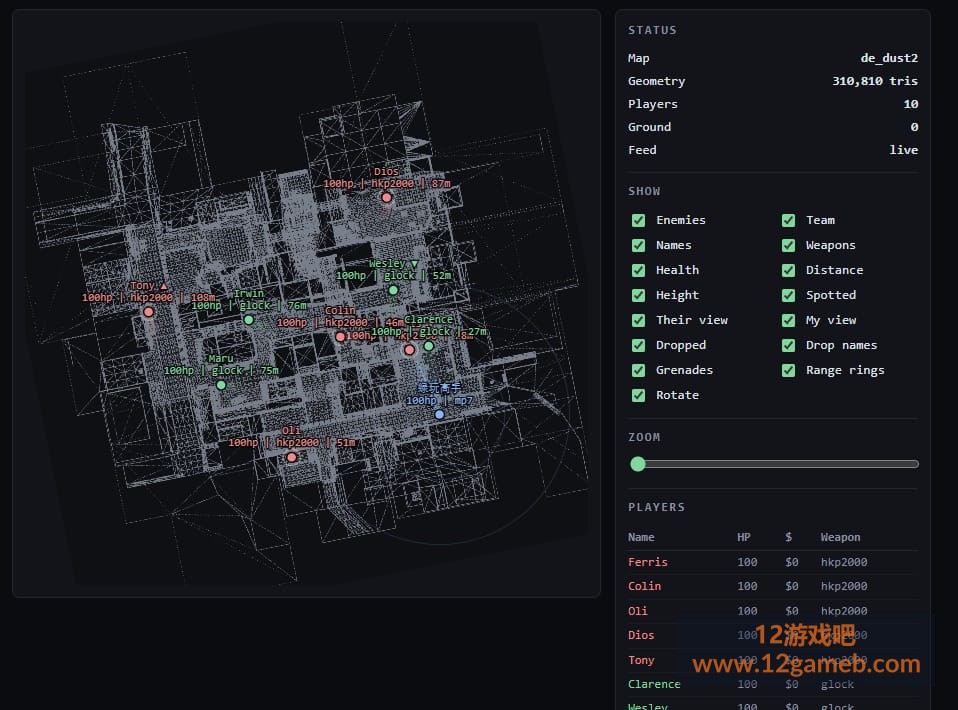Toggle the Range rings checkbox
The height and width of the screenshot is (710, 958).
point(789,370)
